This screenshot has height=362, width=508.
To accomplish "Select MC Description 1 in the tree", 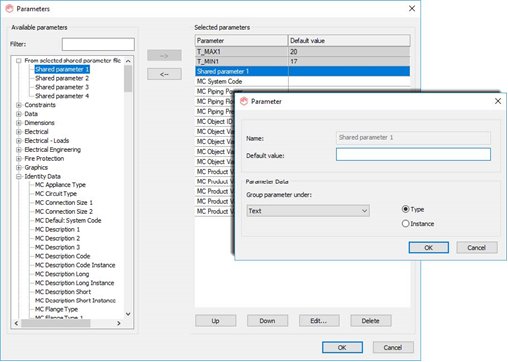I will tap(57, 230).
